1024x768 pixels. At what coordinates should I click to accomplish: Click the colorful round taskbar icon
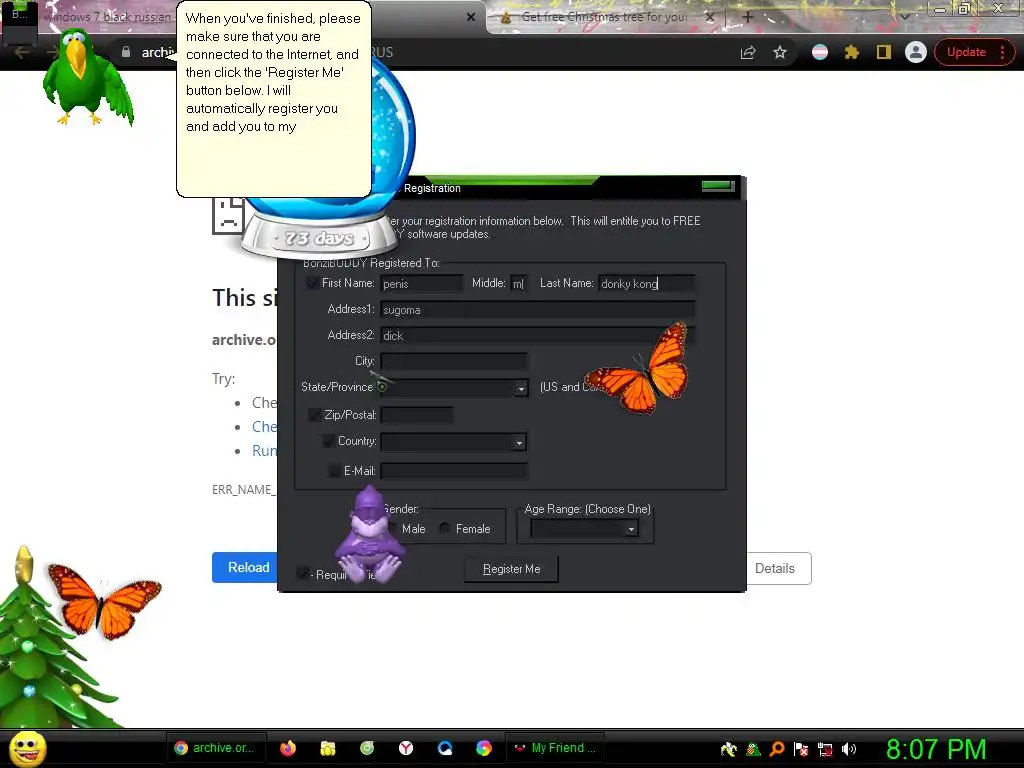484,748
